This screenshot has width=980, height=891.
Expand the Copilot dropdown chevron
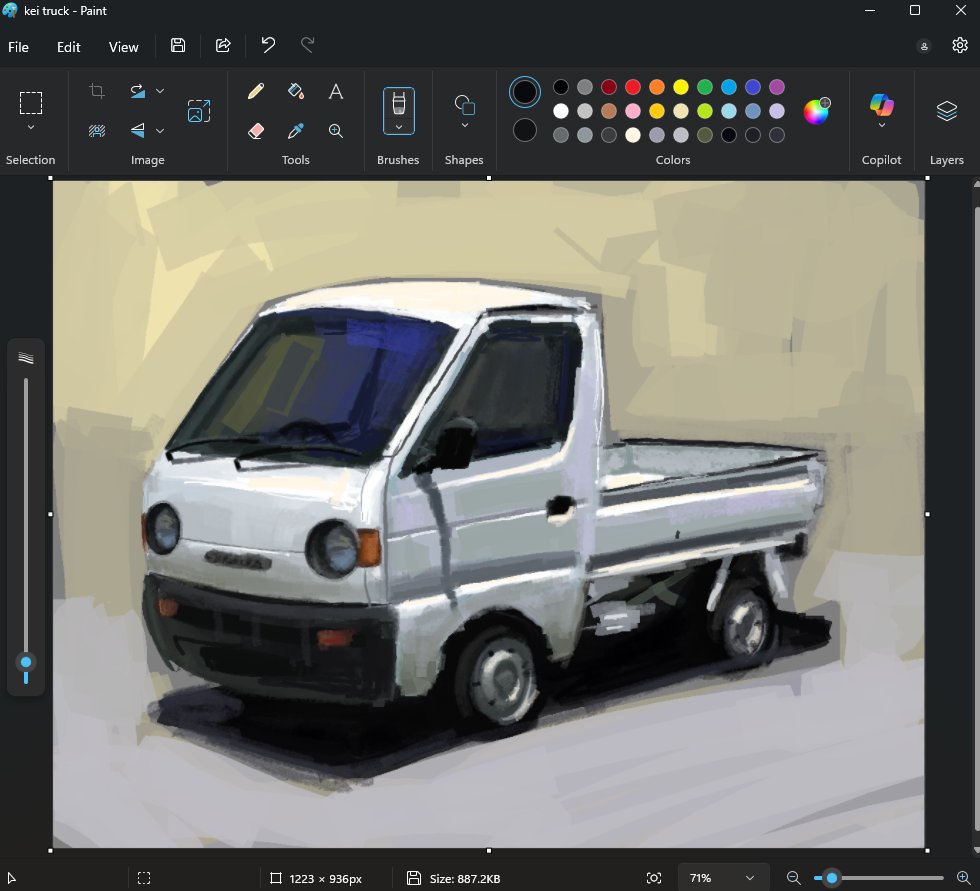881,126
